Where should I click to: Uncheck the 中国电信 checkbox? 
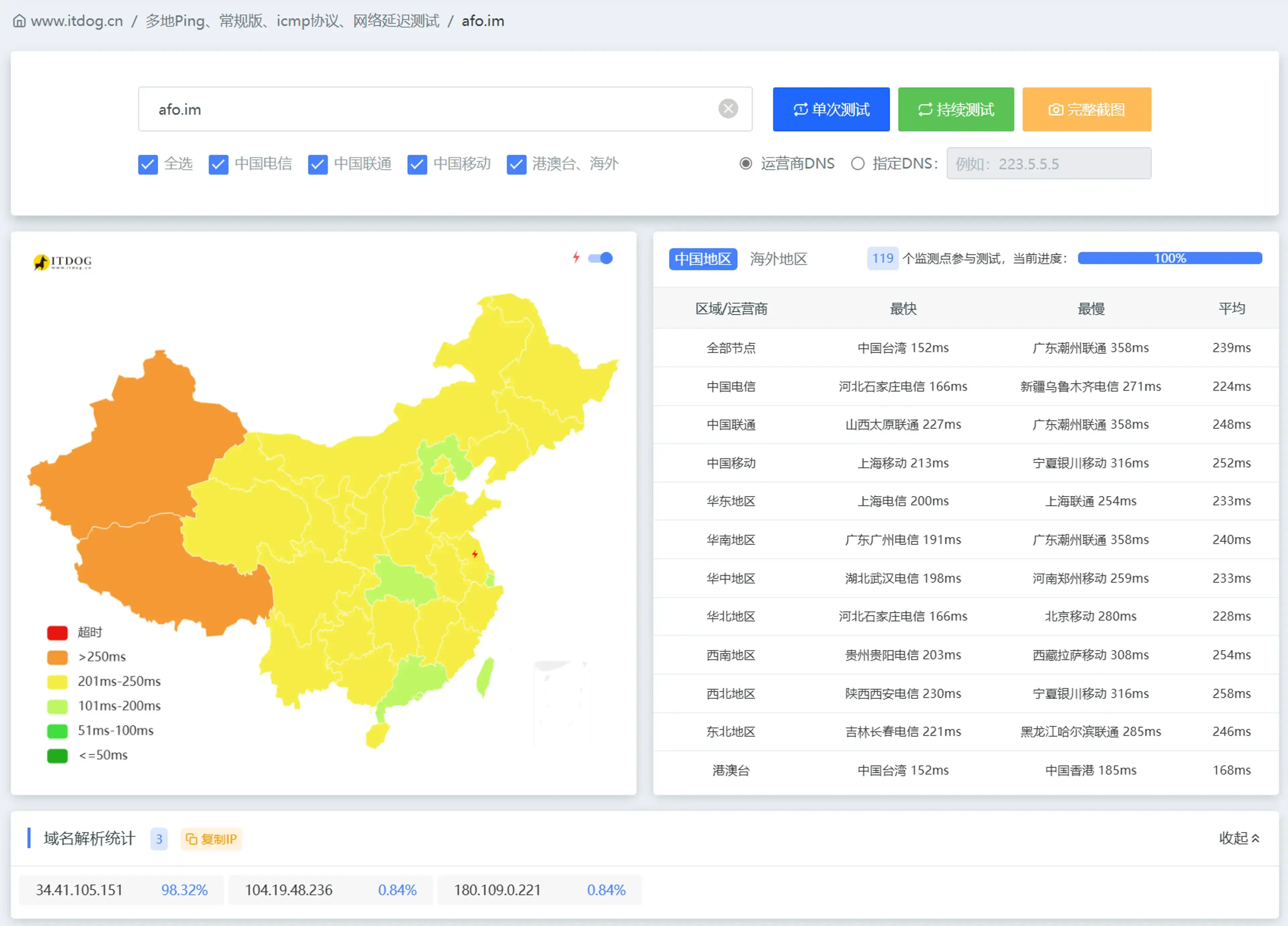click(x=218, y=165)
